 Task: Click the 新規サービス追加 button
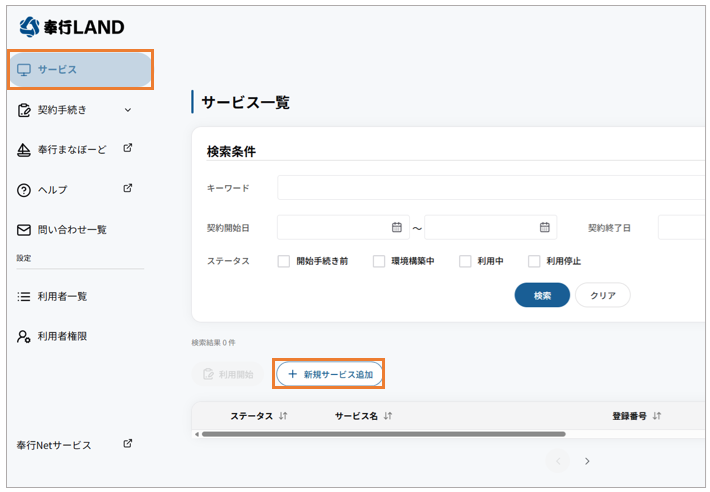[x=329, y=374]
